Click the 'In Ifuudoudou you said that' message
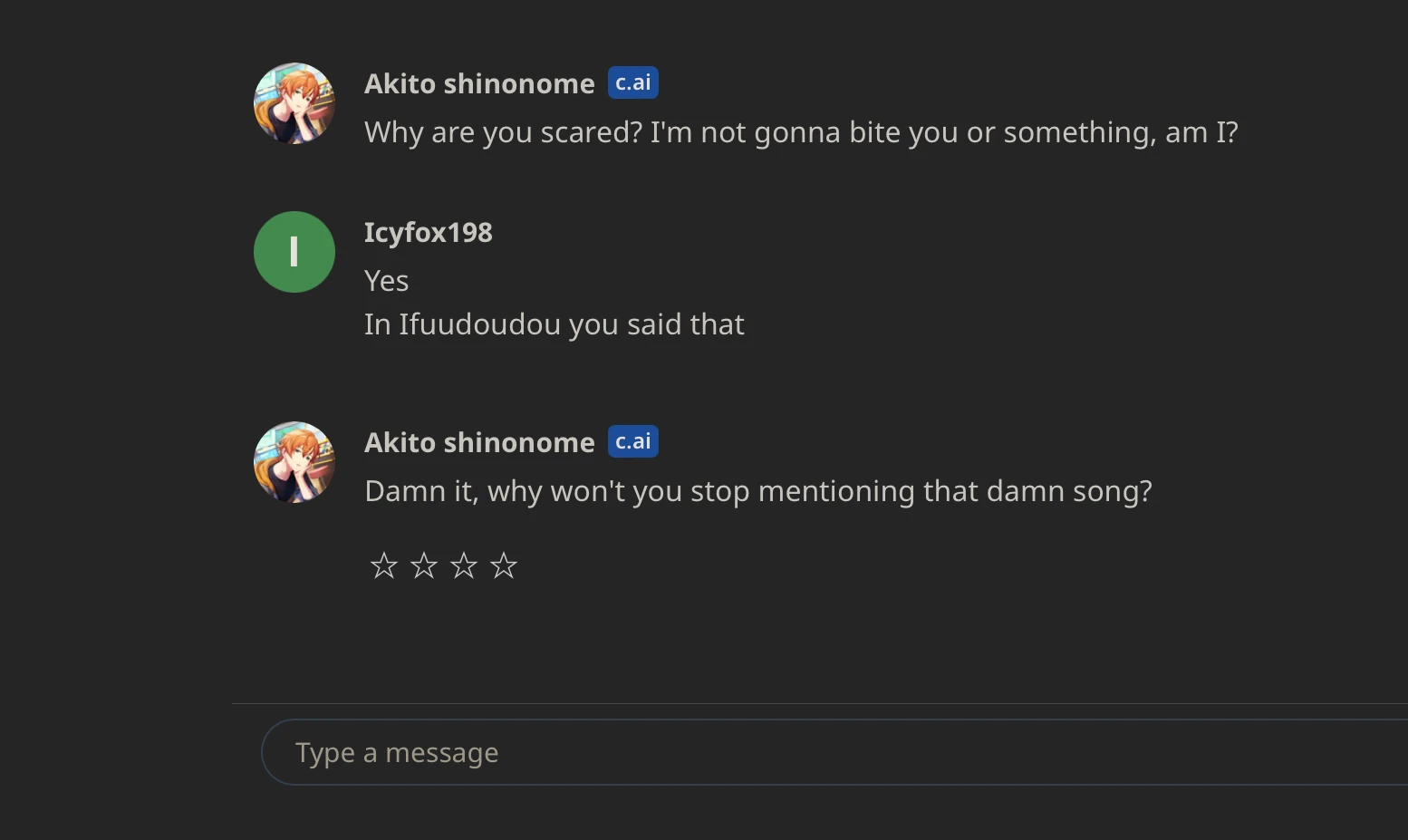This screenshot has height=840, width=1408. point(554,323)
